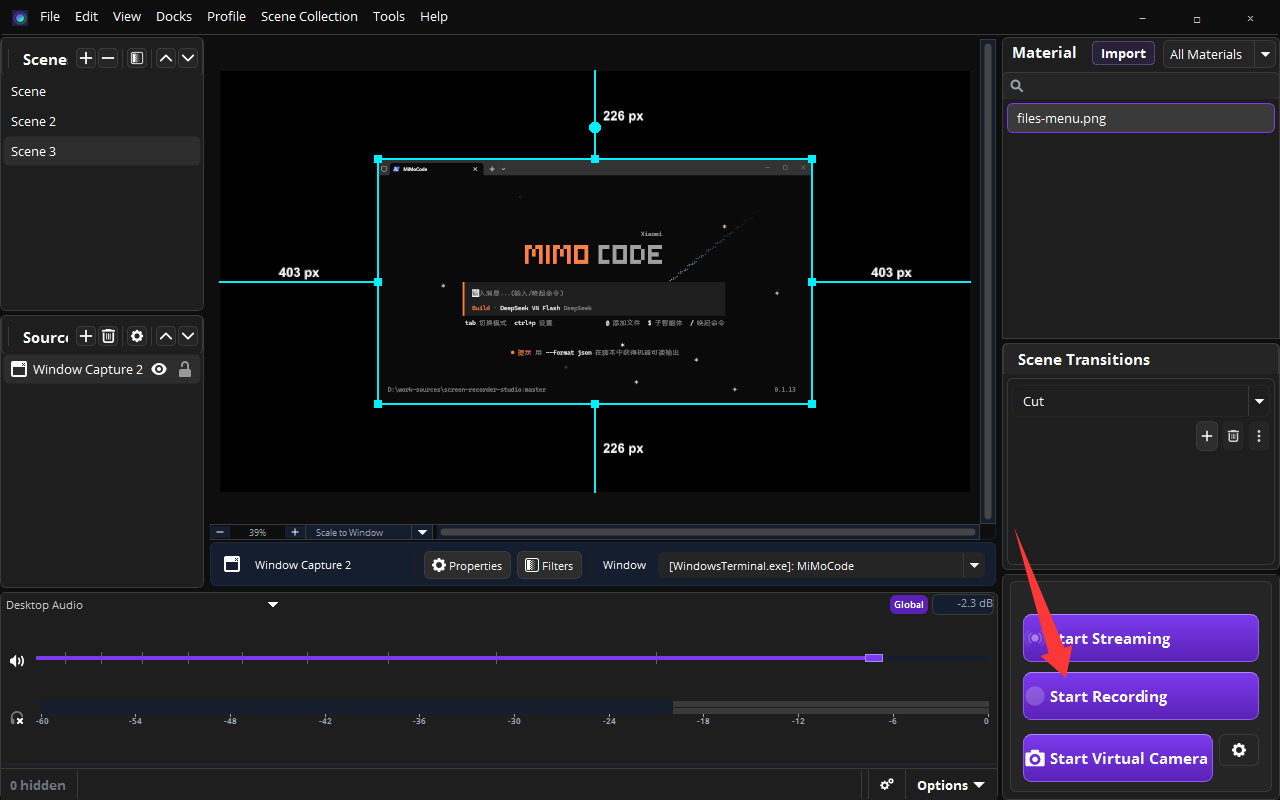Click the Desktop Audio volume slider handle
The height and width of the screenshot is (800, 1280).
coord(874,657)
